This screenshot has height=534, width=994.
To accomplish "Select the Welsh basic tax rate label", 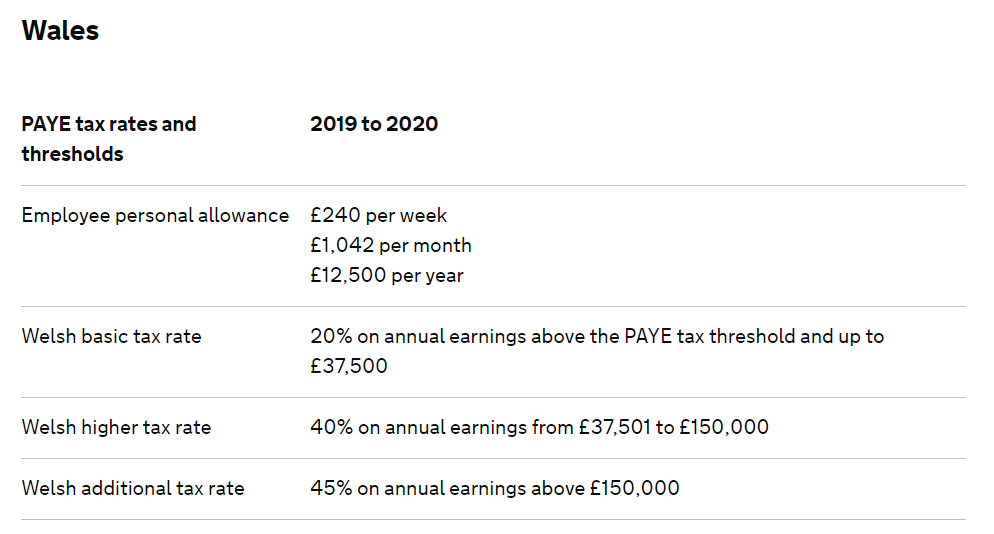I will point(112,336).
